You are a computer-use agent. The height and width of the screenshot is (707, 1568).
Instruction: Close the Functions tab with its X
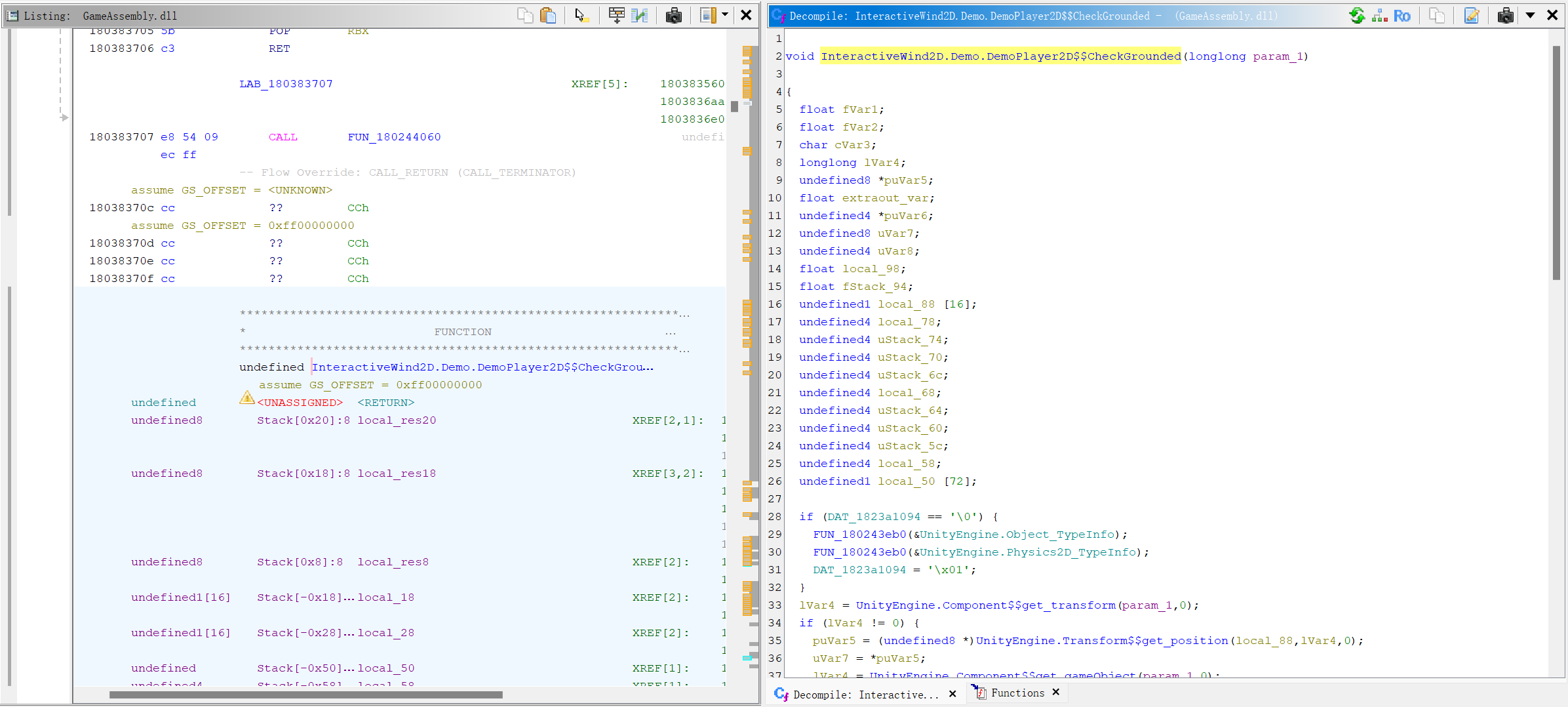click(1055, 692)
